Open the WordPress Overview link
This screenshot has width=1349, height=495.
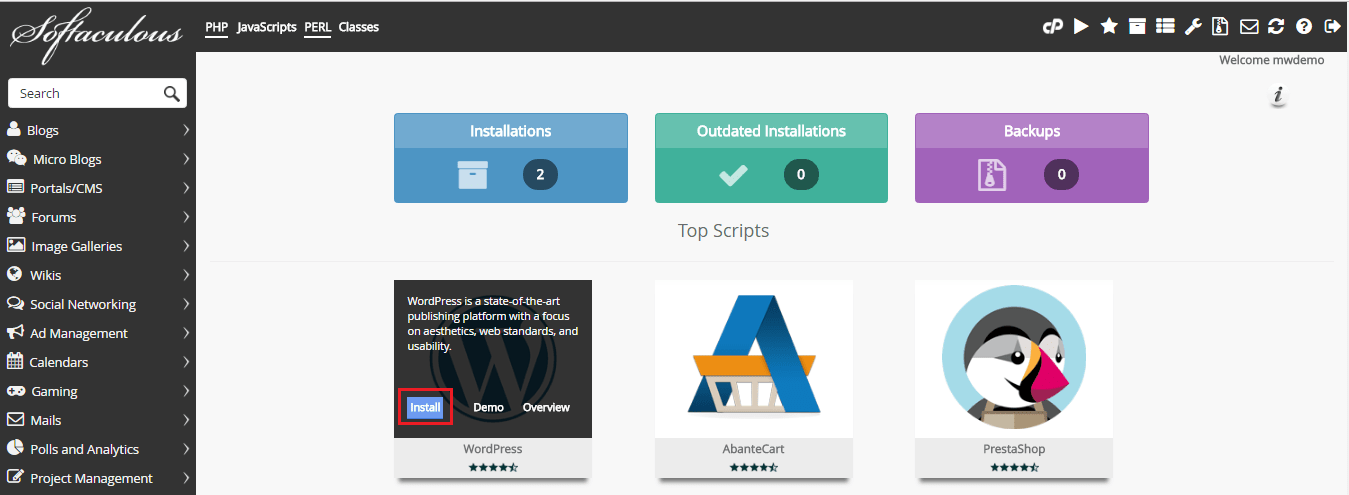click(x=546, y=407)
